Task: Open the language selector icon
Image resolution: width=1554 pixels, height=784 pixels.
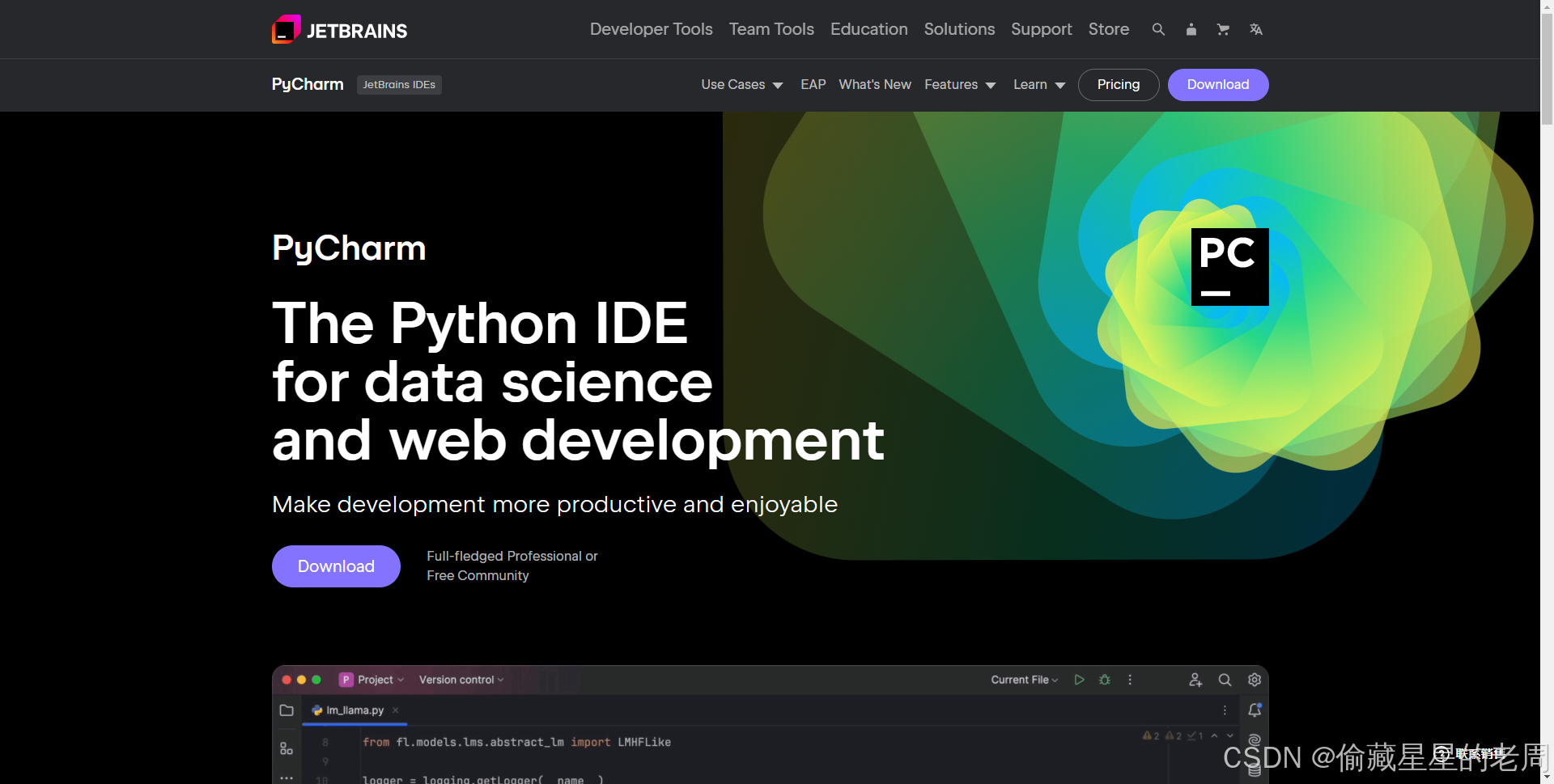Action: 1255,29
